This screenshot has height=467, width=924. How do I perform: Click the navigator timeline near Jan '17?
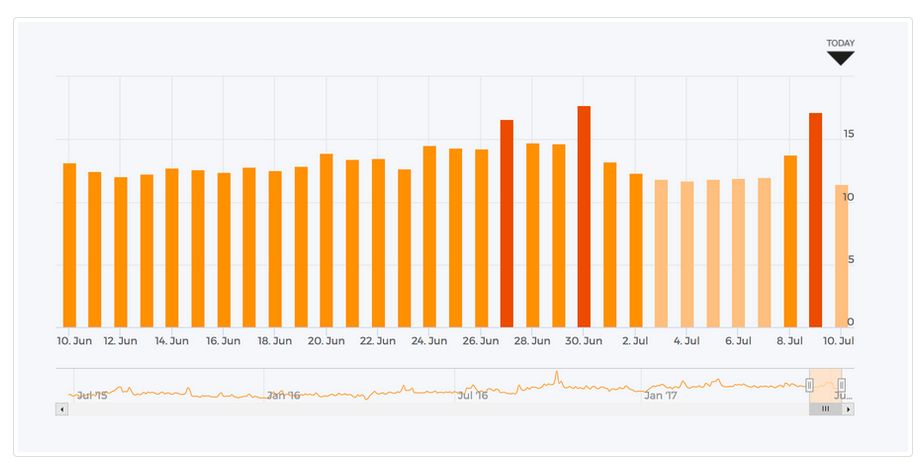pyautogui.click(x=660, y=387)
